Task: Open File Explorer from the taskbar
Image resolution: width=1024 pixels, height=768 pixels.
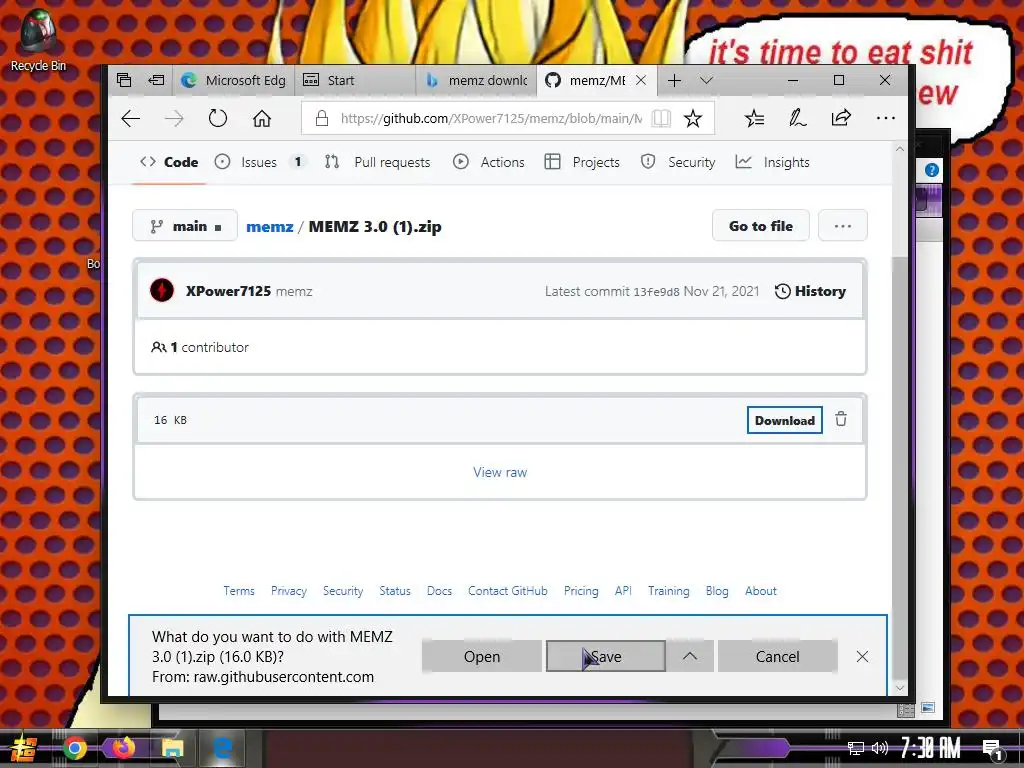Action: (172, 748)
